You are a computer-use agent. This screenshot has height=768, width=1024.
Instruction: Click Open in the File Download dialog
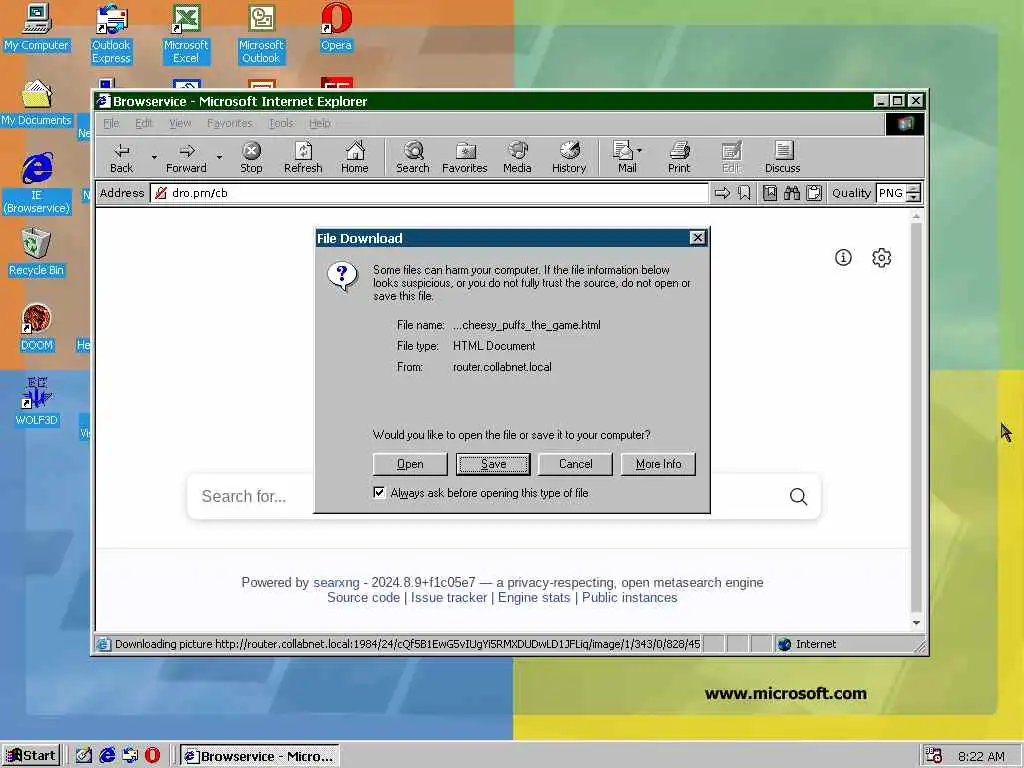410,464
